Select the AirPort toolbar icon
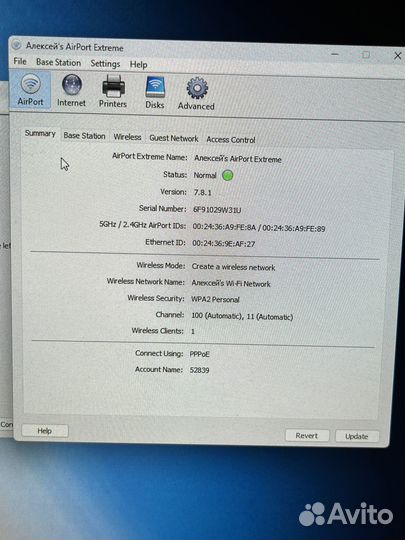The width and height of the screenshot is (405, 540). tap(30, 90)
